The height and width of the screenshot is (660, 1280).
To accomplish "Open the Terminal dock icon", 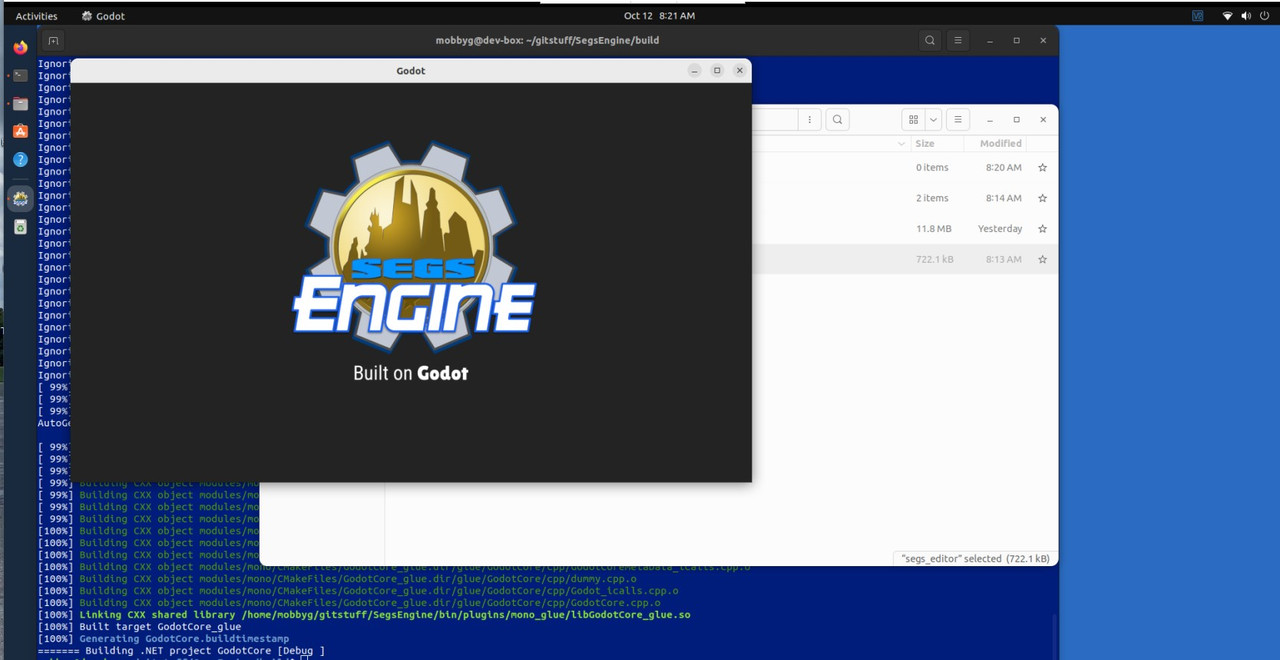I will [20, 75].
